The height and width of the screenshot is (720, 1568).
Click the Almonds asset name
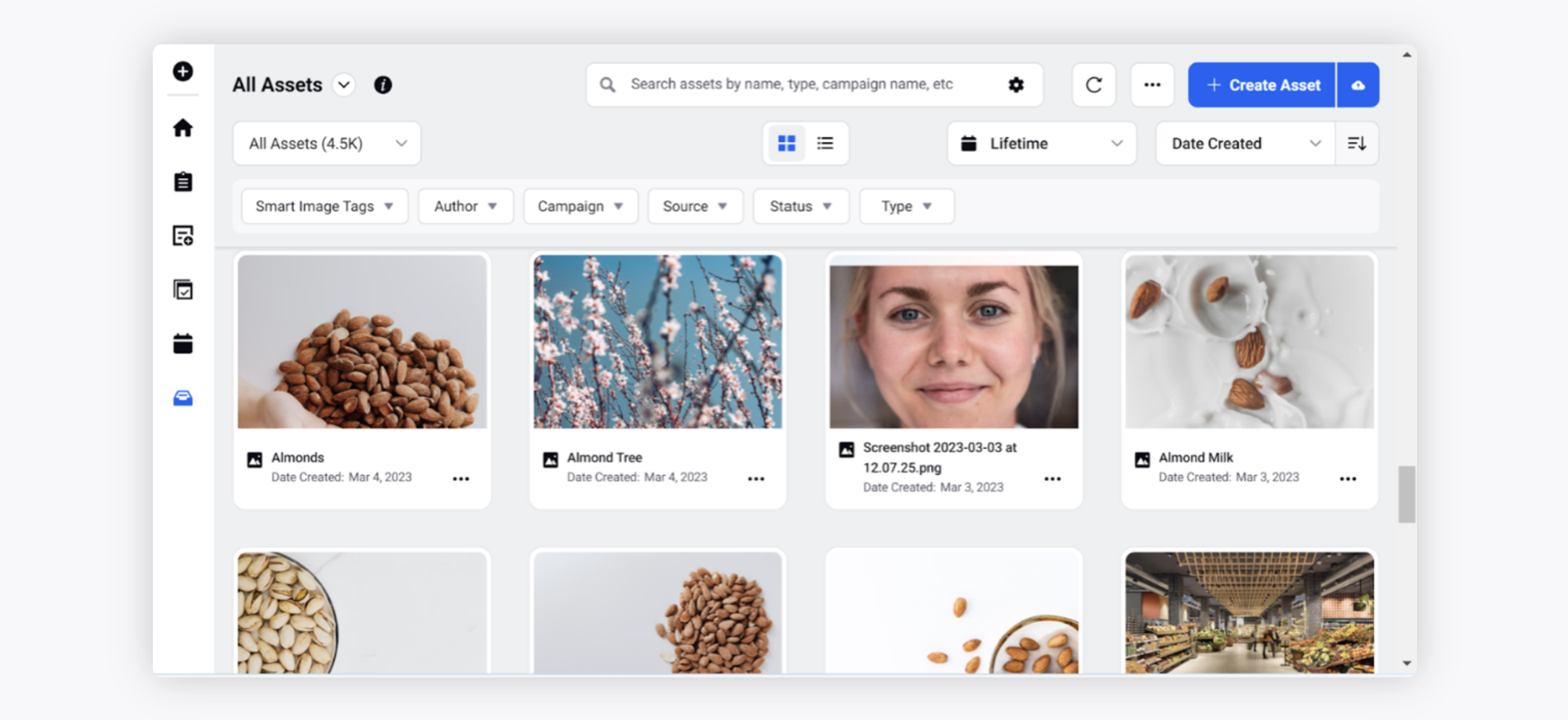(x=298, y=458)
